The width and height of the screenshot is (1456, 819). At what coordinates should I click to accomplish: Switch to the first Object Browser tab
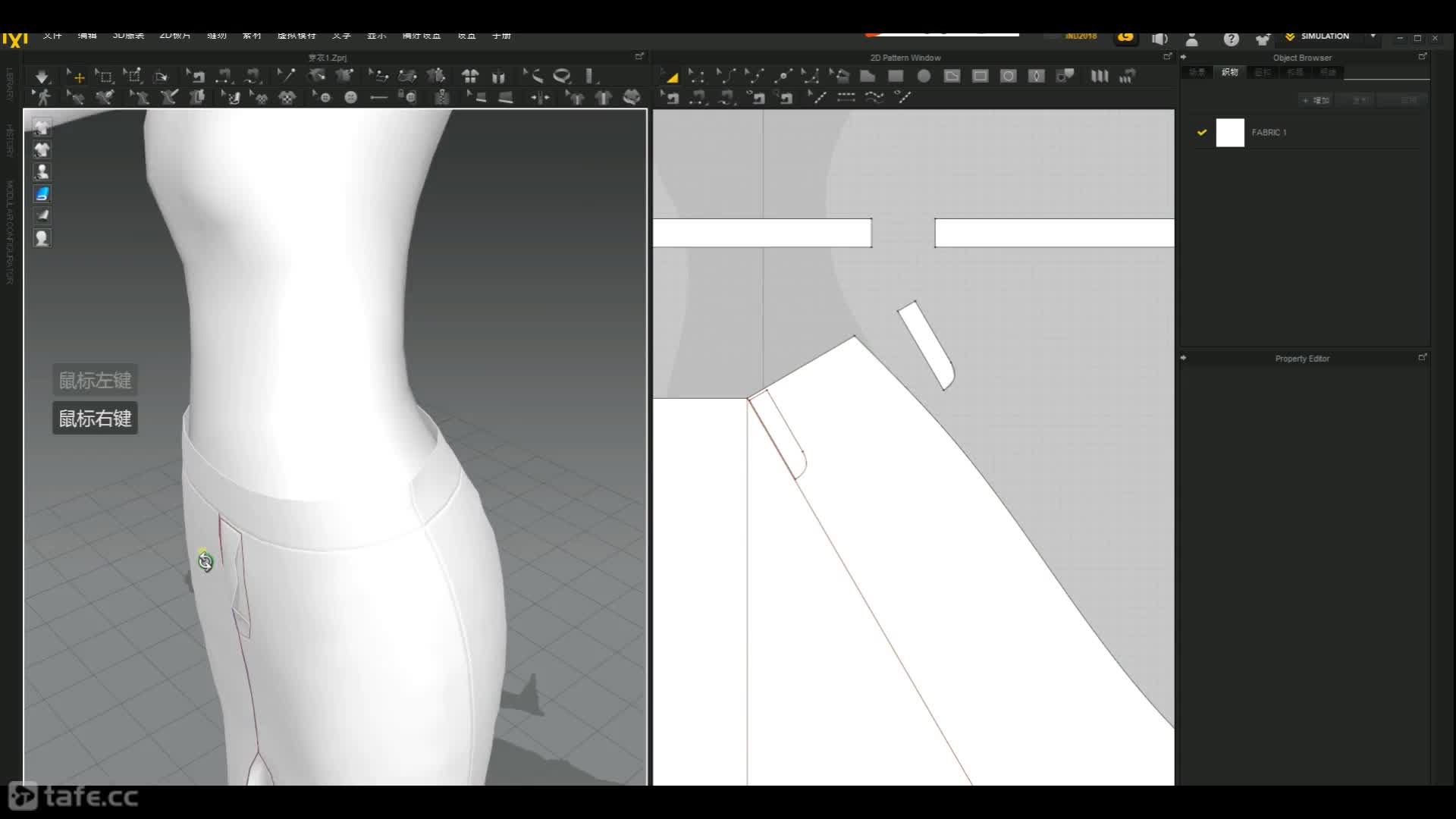pyautogui.click(x=1197, y=72)
